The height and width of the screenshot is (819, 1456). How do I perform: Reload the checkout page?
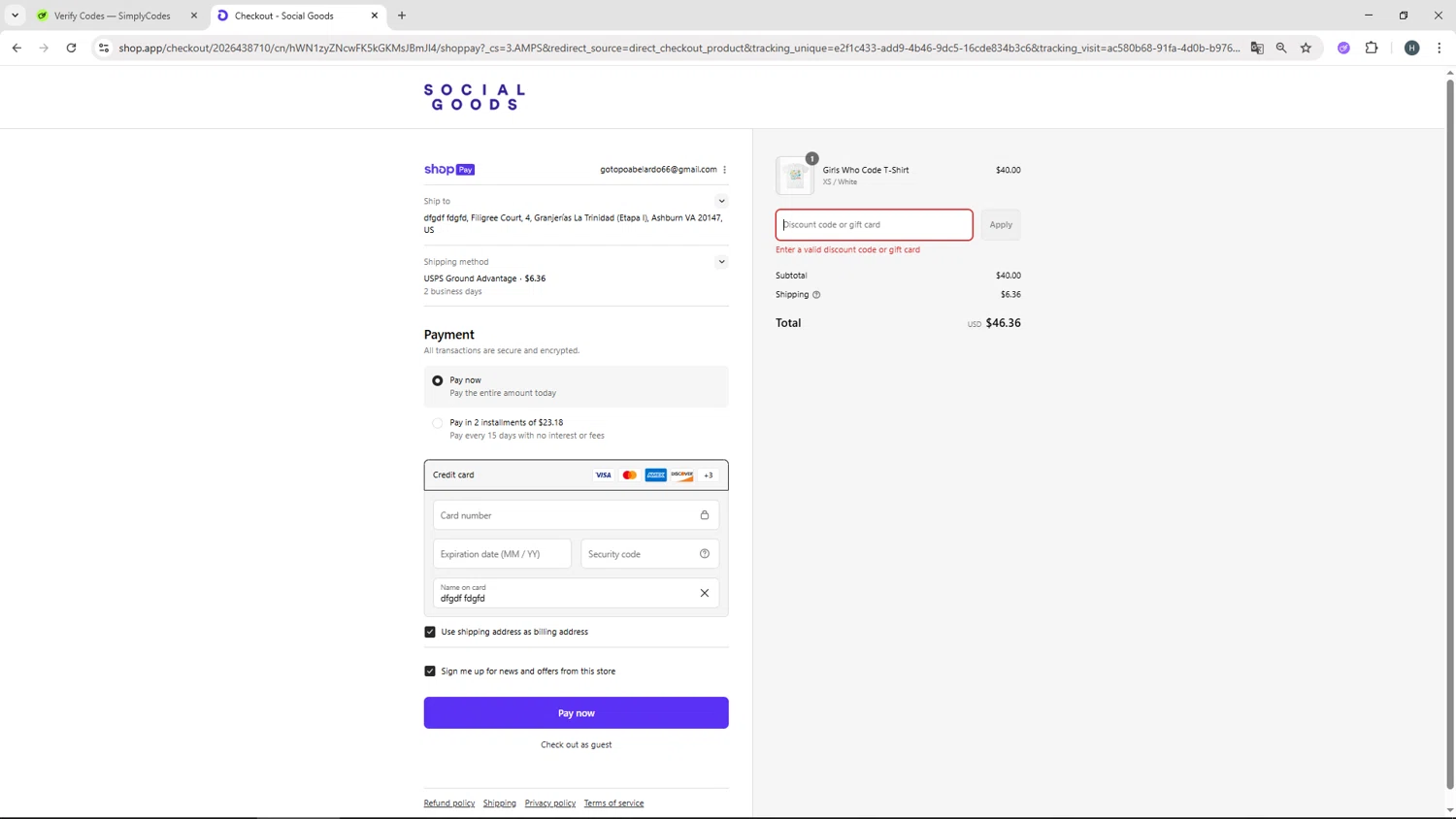[x=71, y=48]
